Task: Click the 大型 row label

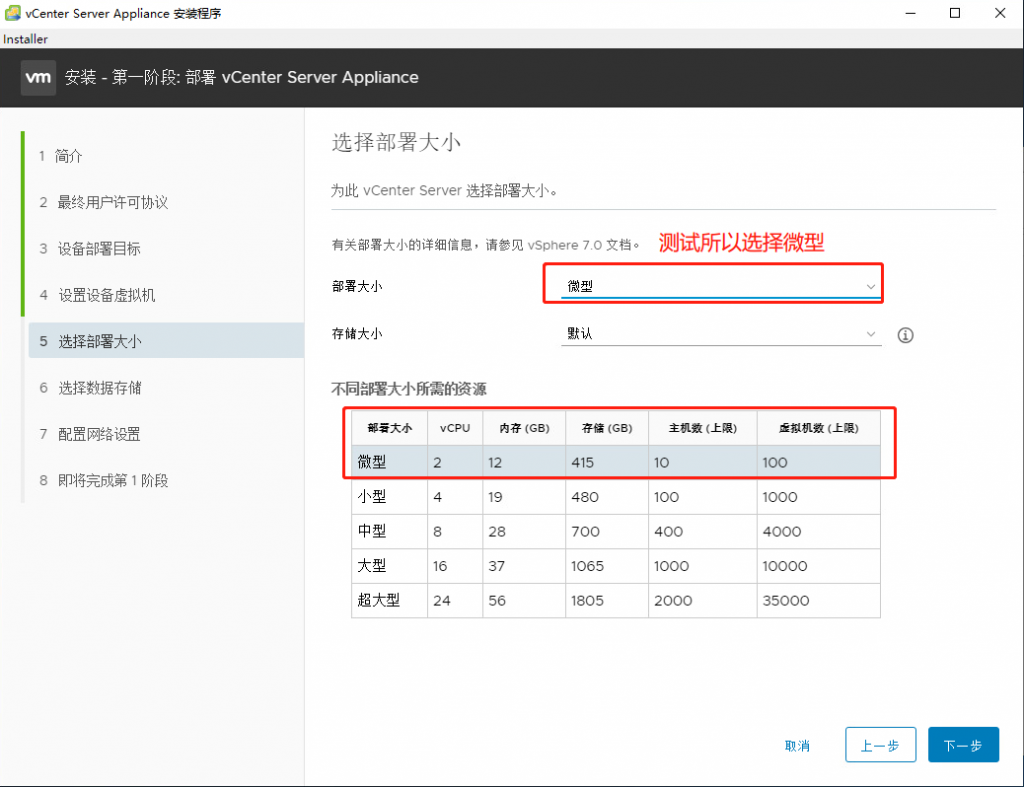Action: [371, 566]
